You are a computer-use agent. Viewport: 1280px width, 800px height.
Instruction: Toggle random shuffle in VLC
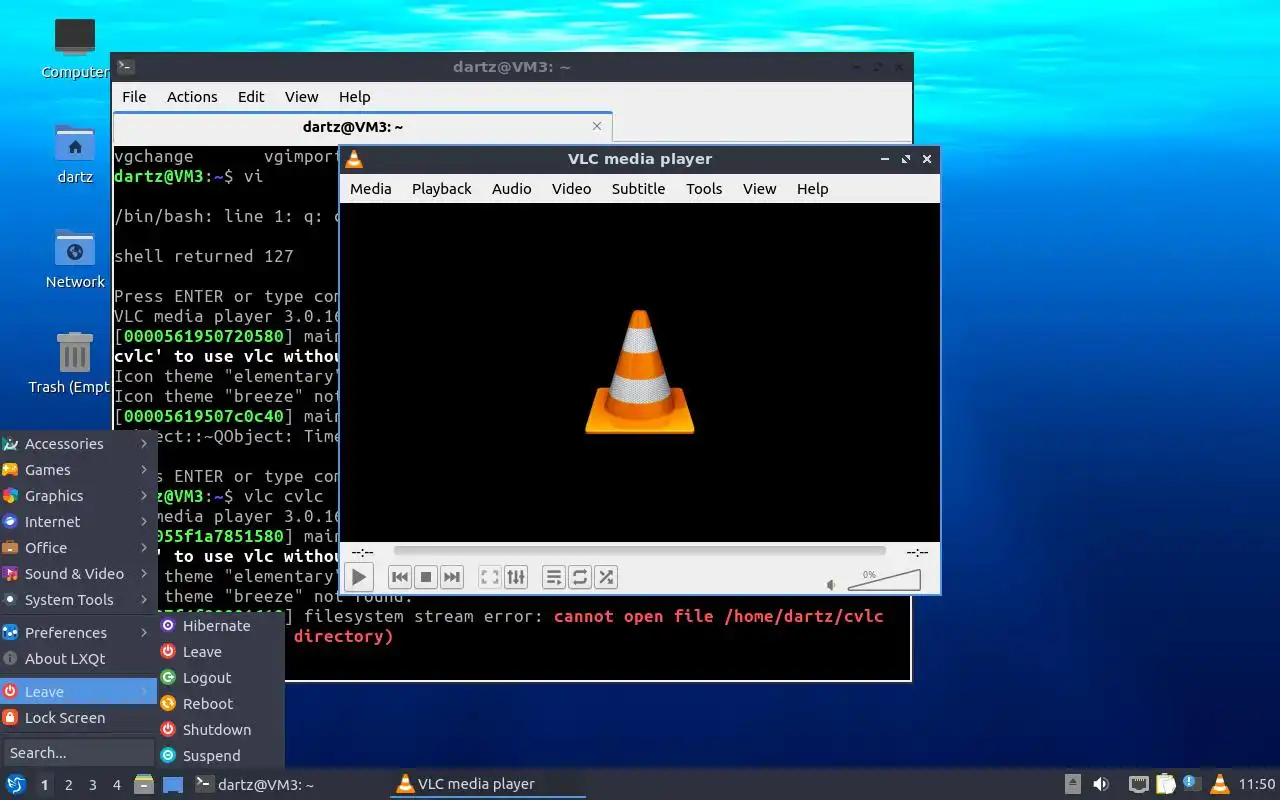pyautogui.click(x=605, y=577)
